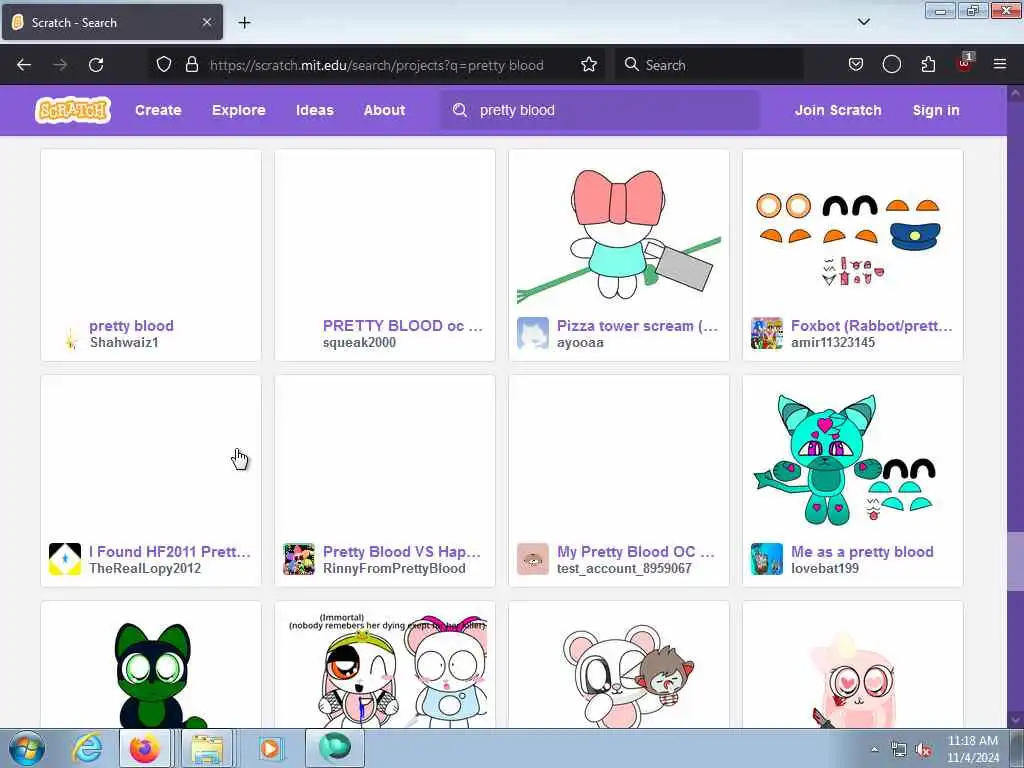The width and height of the screenshot is (1024, 768).
Task: Open 'I Found HF2011 Prett...' project link
Action: (170, 551)
